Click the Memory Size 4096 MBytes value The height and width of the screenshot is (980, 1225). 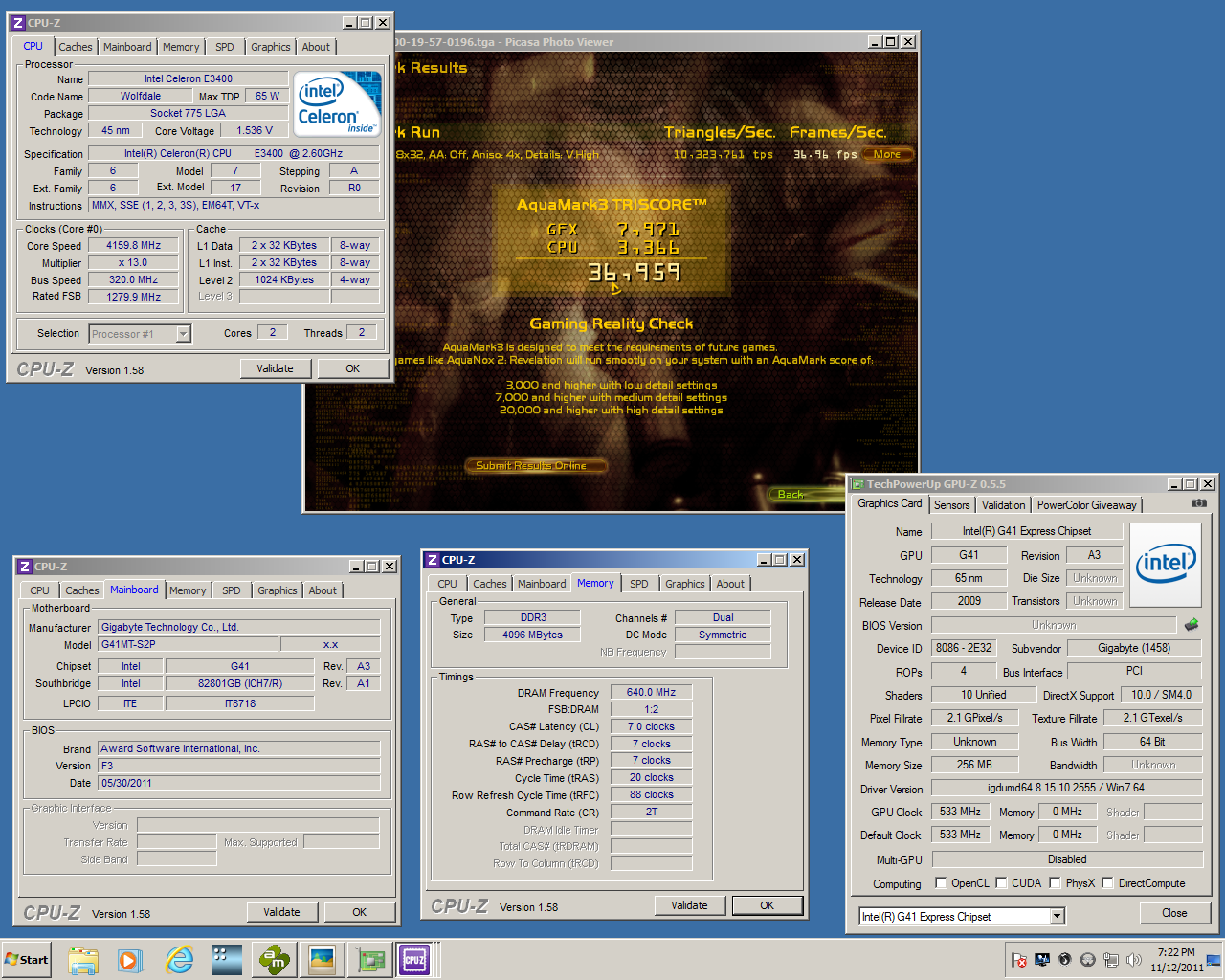[x=532, y=635]
